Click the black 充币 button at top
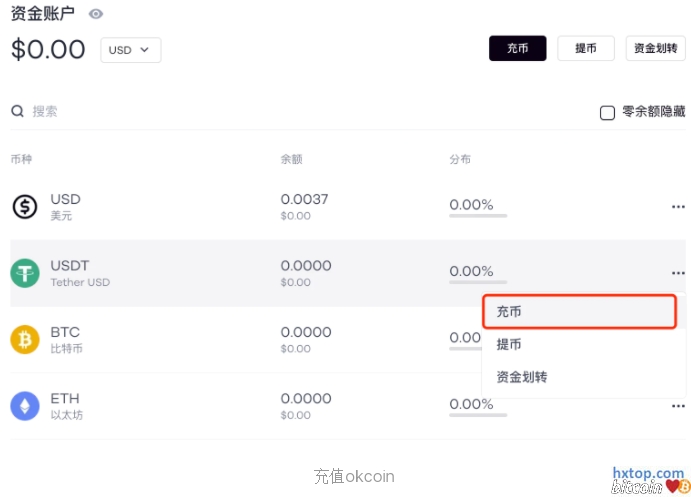The image size is (691, 497). pyautogui.click(x=517, y=48)
